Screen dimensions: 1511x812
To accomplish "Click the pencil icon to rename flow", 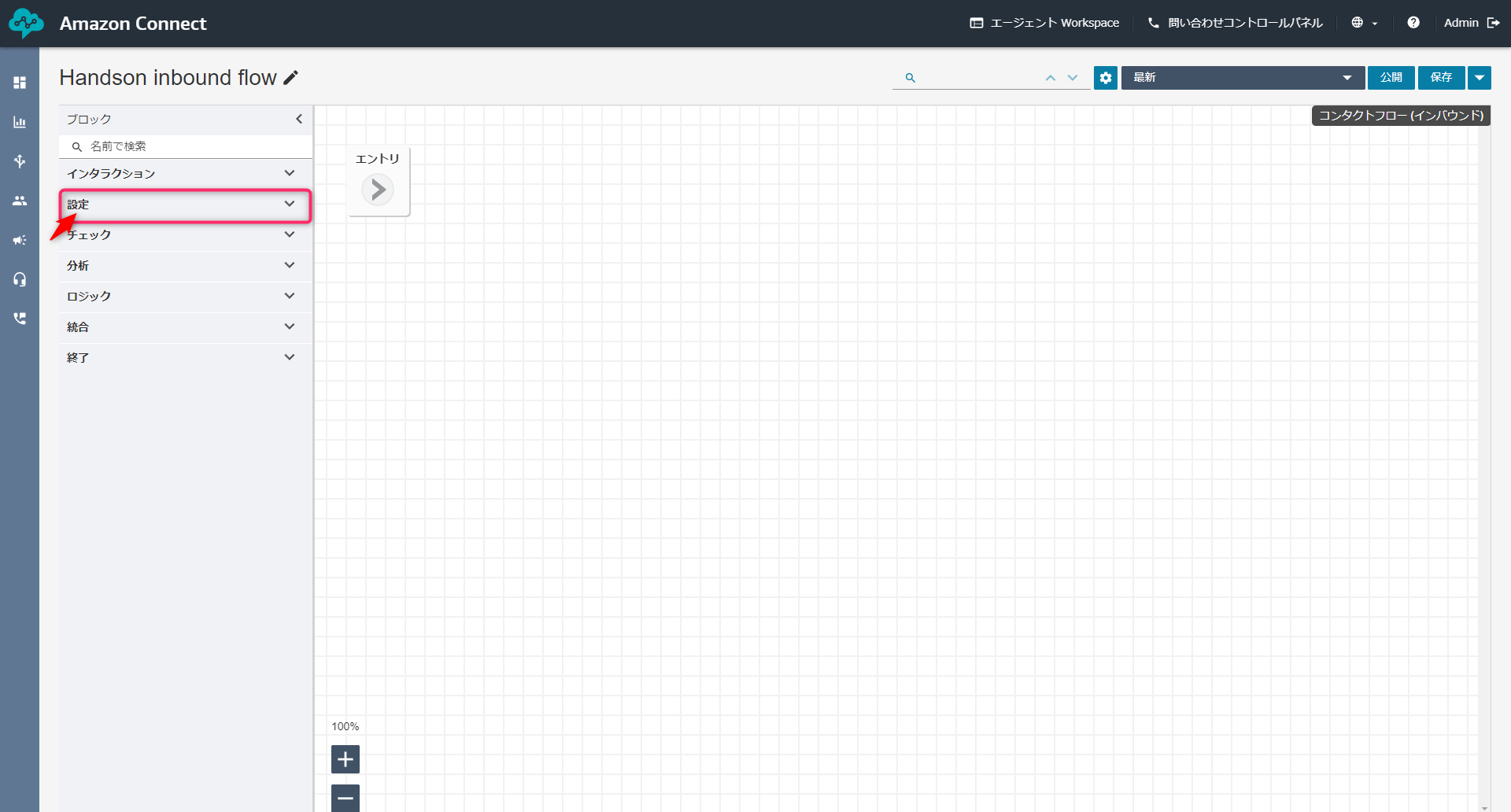I will point(291,77).
